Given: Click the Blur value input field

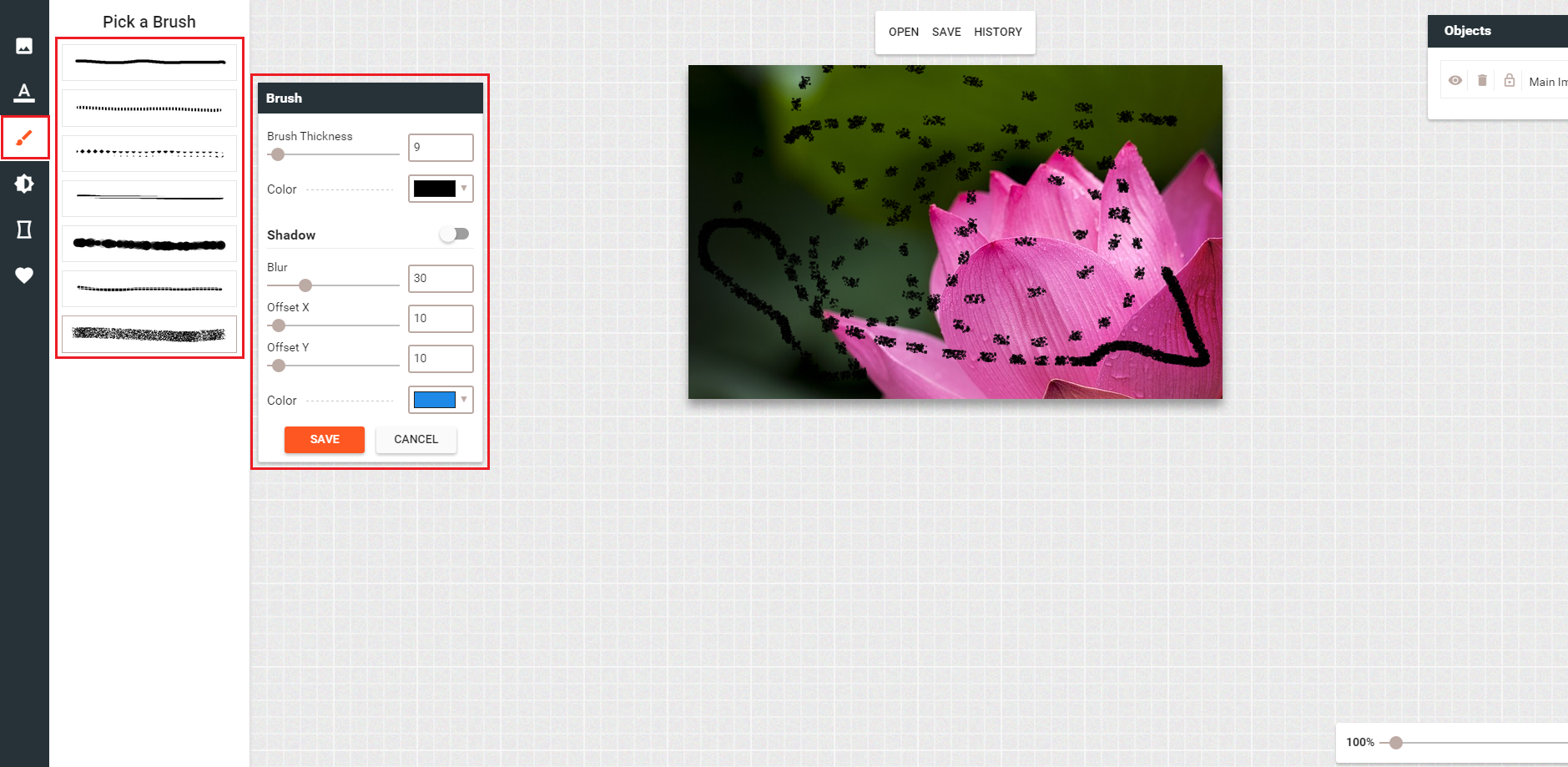Looking at the screenshot, I should [441, 278].
